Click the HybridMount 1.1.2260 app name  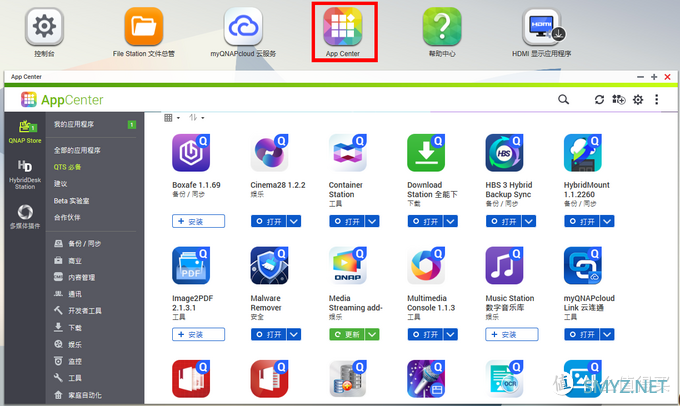tap(586, 190)
